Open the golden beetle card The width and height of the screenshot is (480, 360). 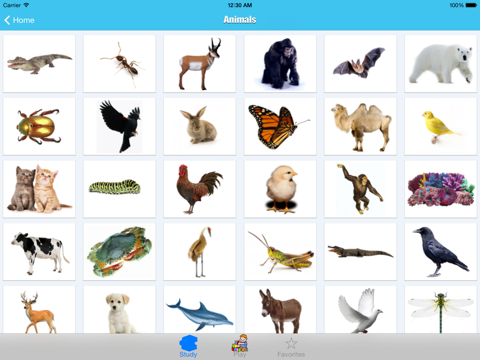[x=39, y=126]
